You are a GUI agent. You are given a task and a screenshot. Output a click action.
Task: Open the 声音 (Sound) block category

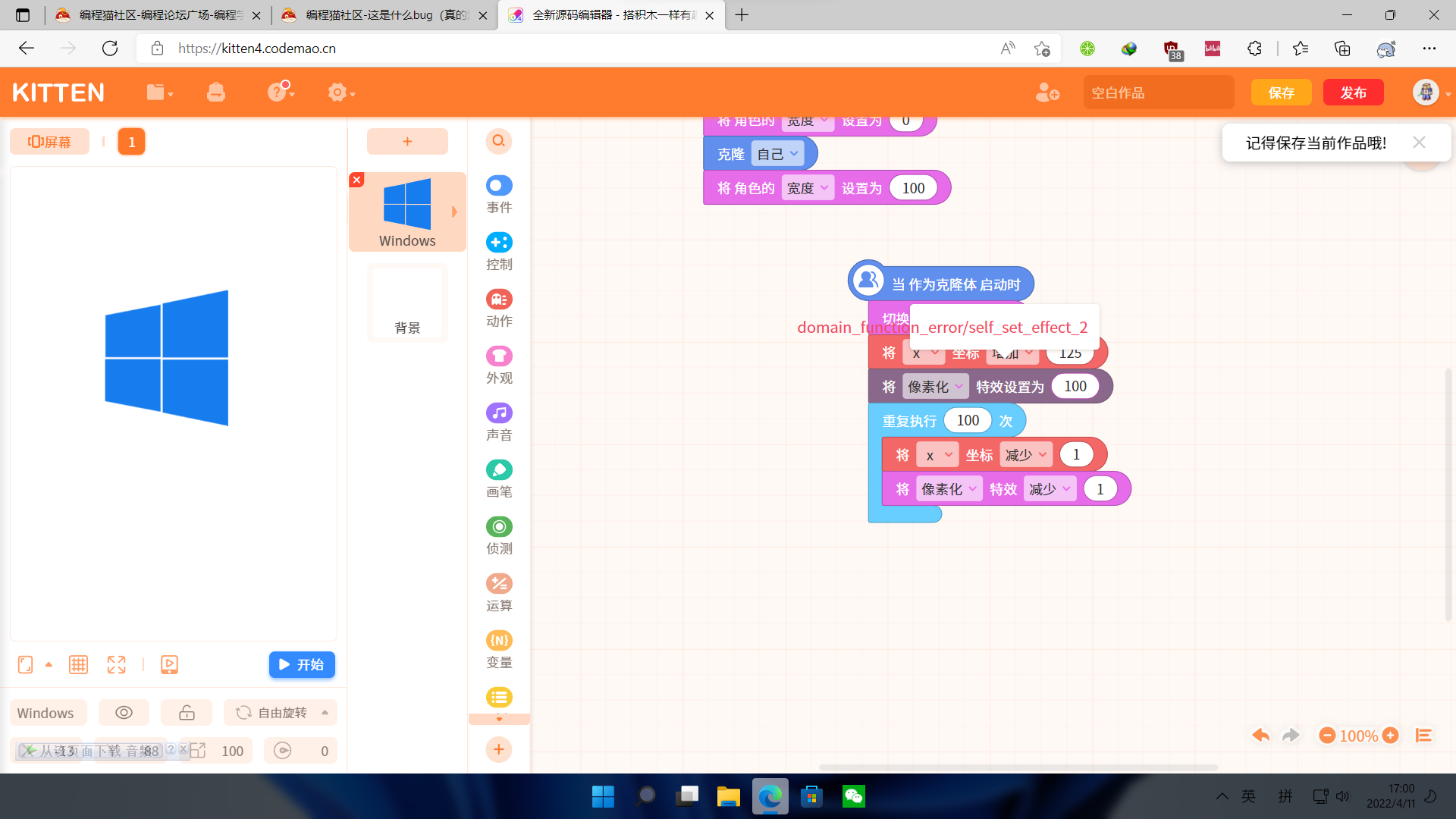pyautogui.click(x=499, y=422)
